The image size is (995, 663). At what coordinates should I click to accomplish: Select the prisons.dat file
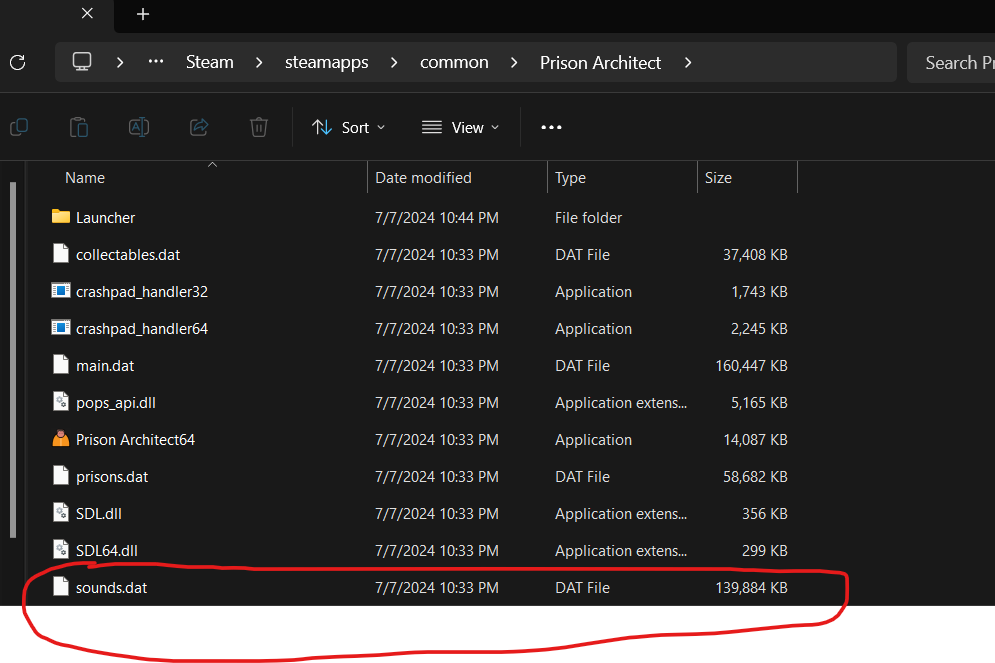(x=112, y=476)
